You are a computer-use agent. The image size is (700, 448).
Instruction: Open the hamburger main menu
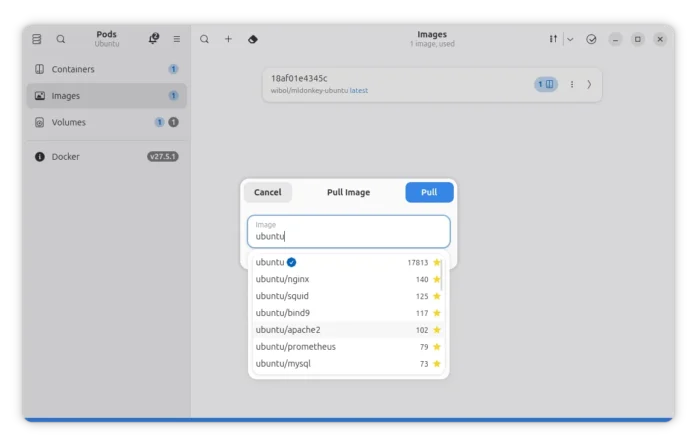177,39
